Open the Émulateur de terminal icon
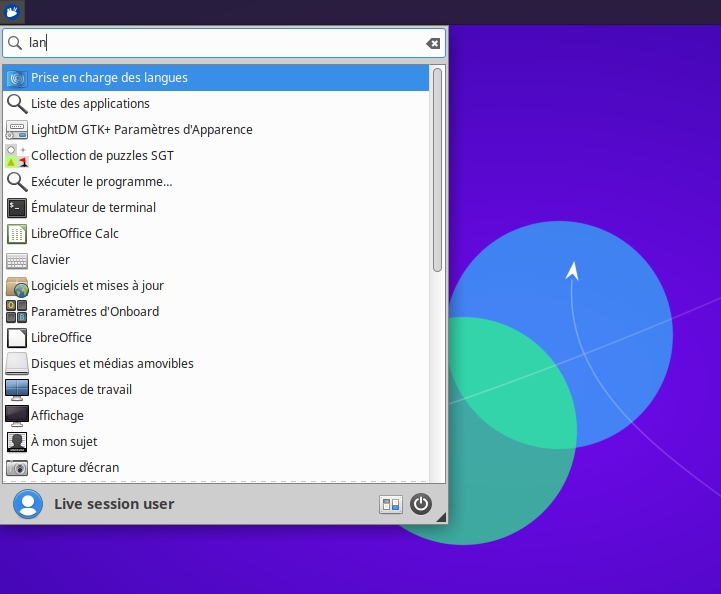The height and width of the screenshot is (594, 721). pyautogui.click(x=17, y=208)
